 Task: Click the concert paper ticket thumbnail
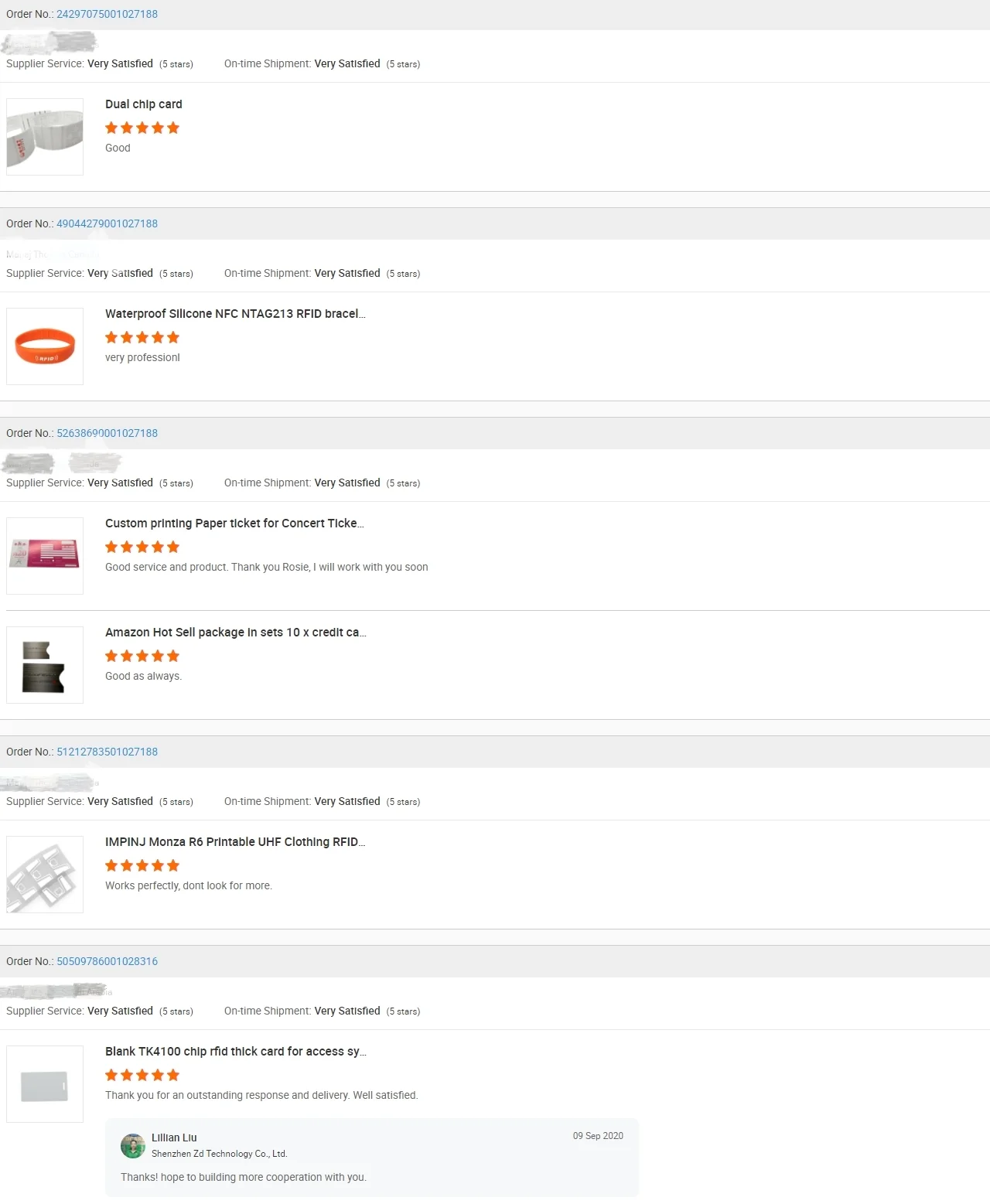click(45, 556)
